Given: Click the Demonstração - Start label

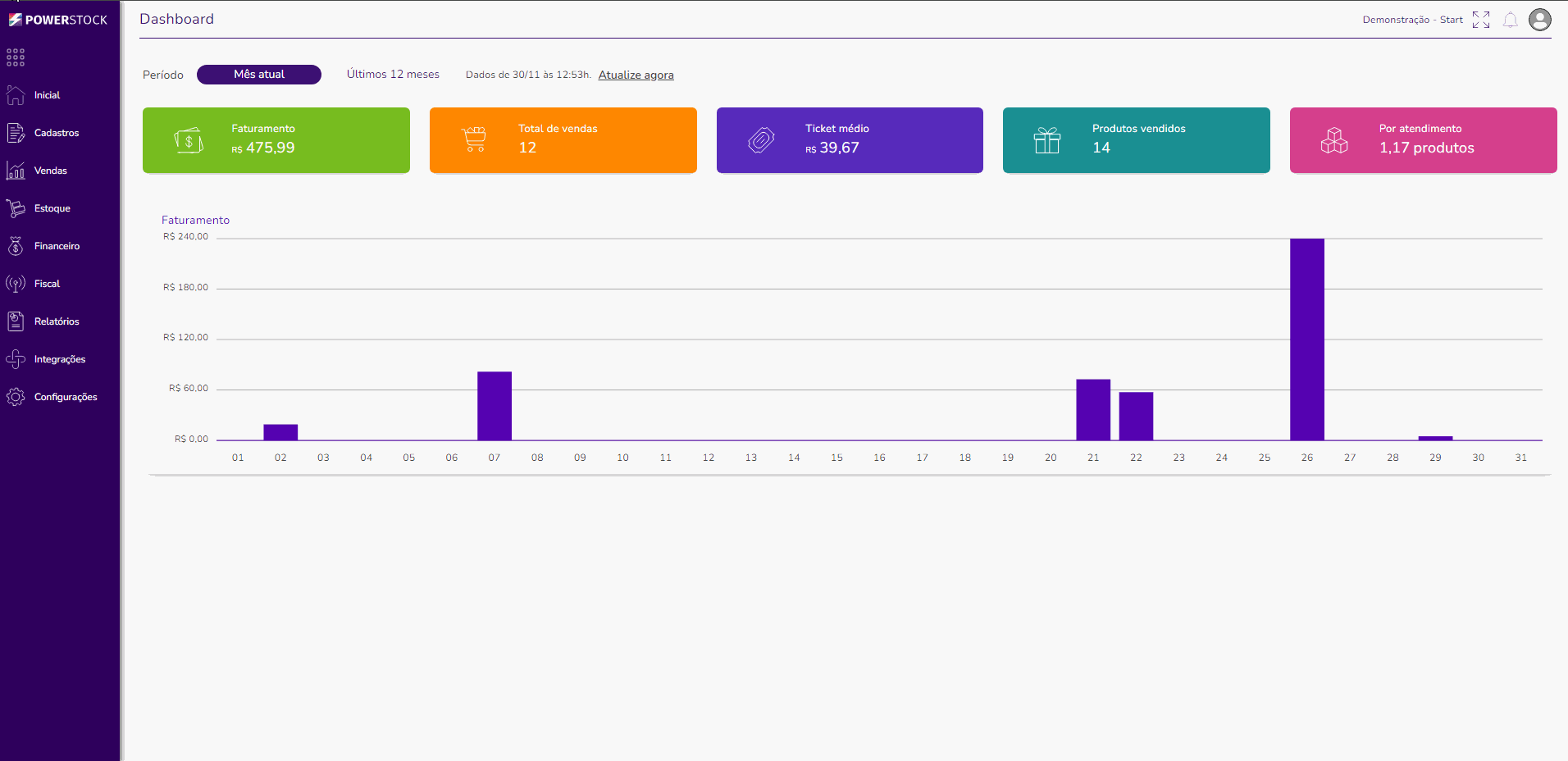Looking at the screenshot, I should (1412, 20).
